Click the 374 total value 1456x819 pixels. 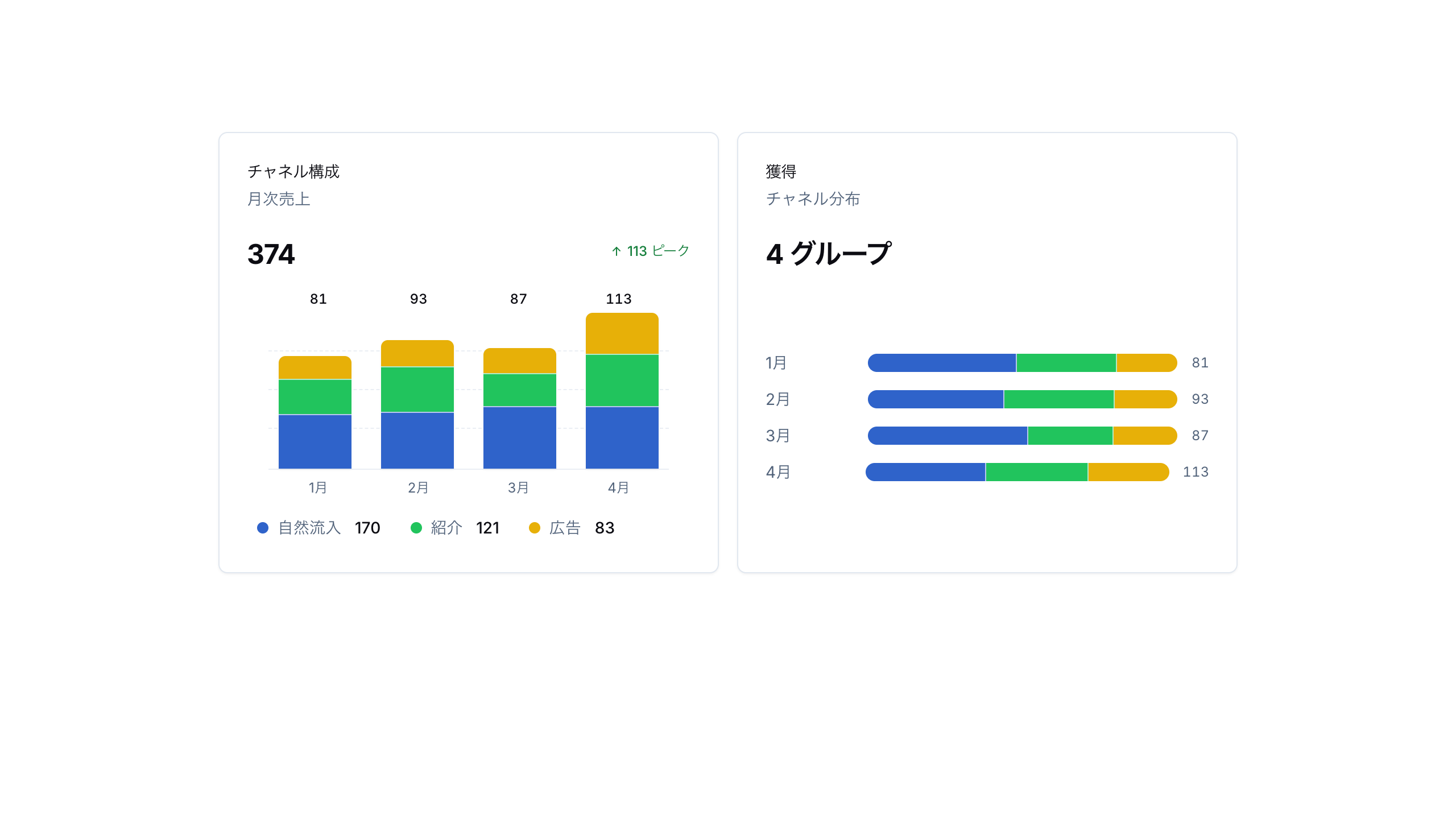[271, 254]
